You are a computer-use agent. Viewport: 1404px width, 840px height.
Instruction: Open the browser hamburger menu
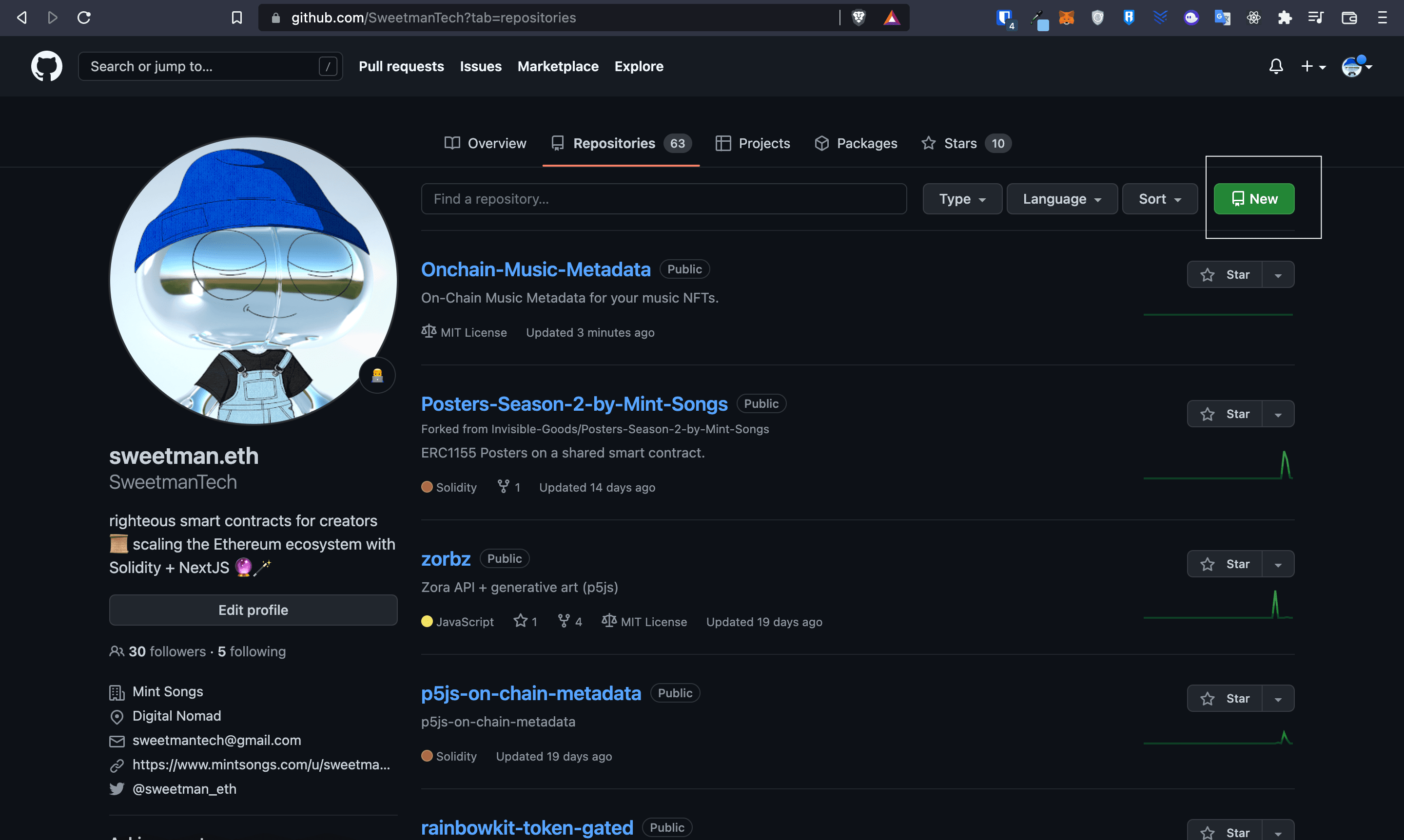(1382, 18)
